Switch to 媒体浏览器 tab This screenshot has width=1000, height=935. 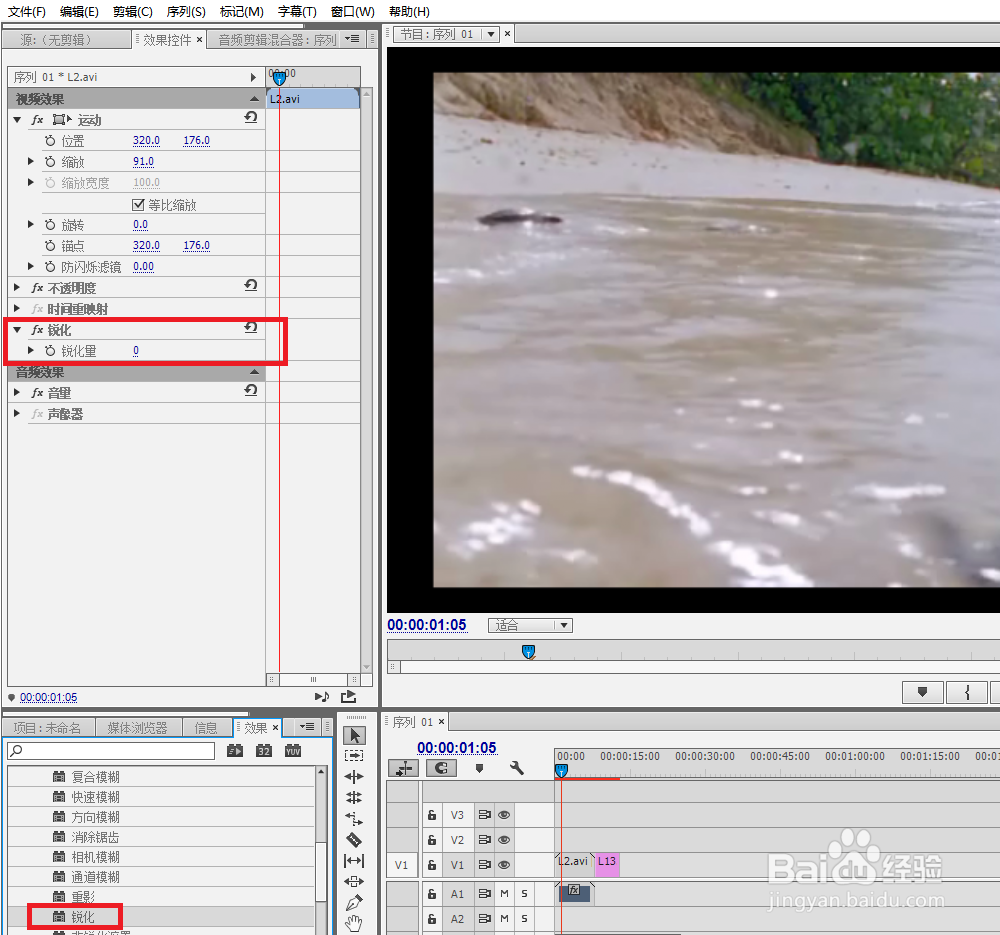137,728
